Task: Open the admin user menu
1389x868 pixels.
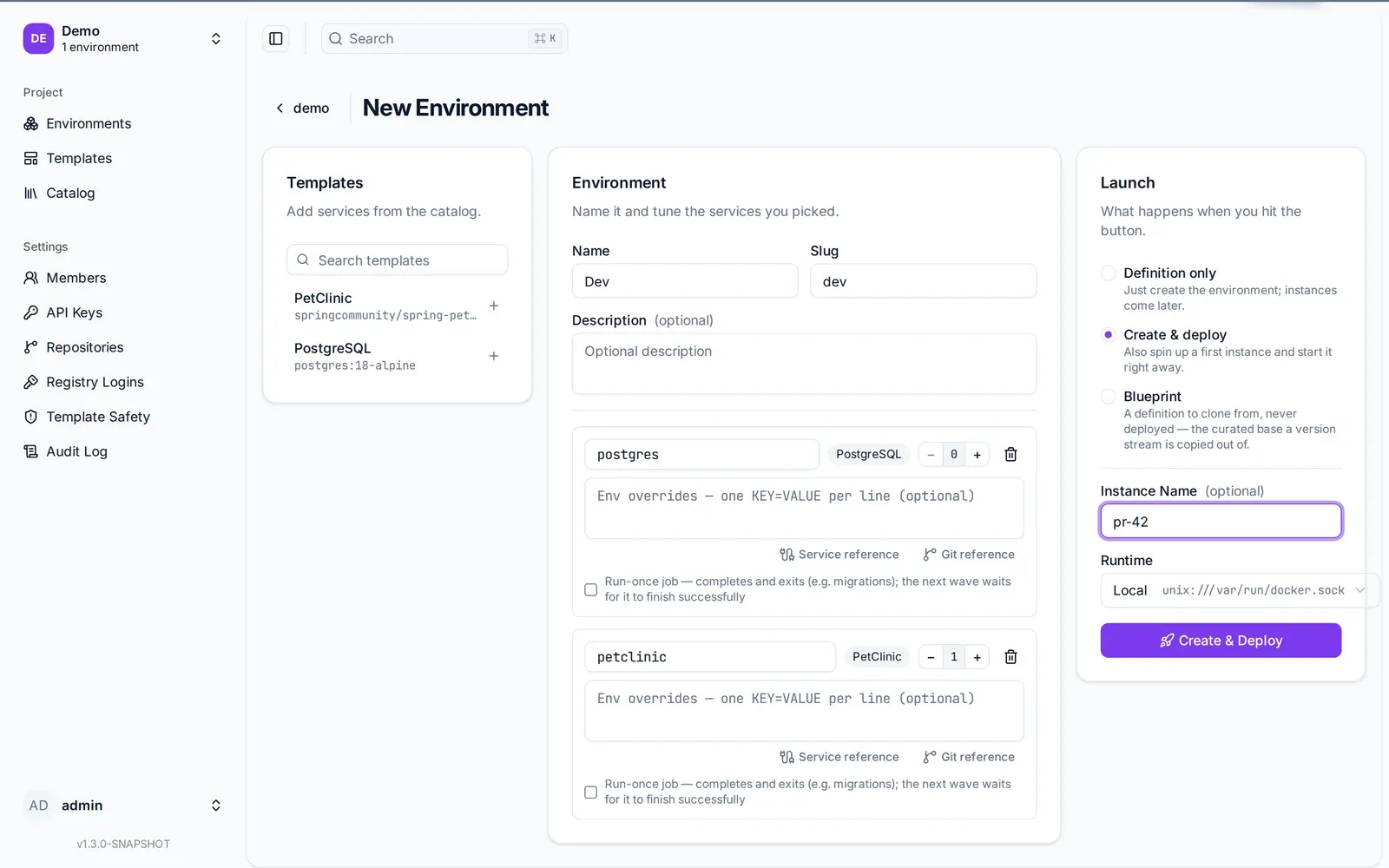Action: (122, 806)
